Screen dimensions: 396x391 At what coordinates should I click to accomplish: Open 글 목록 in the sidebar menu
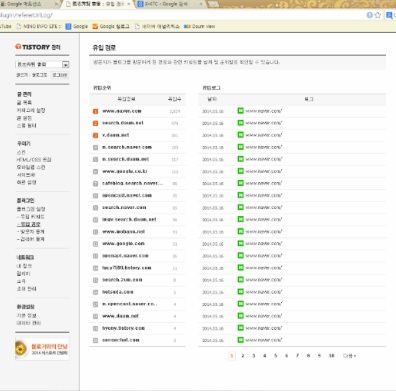[x=24, y=103]
